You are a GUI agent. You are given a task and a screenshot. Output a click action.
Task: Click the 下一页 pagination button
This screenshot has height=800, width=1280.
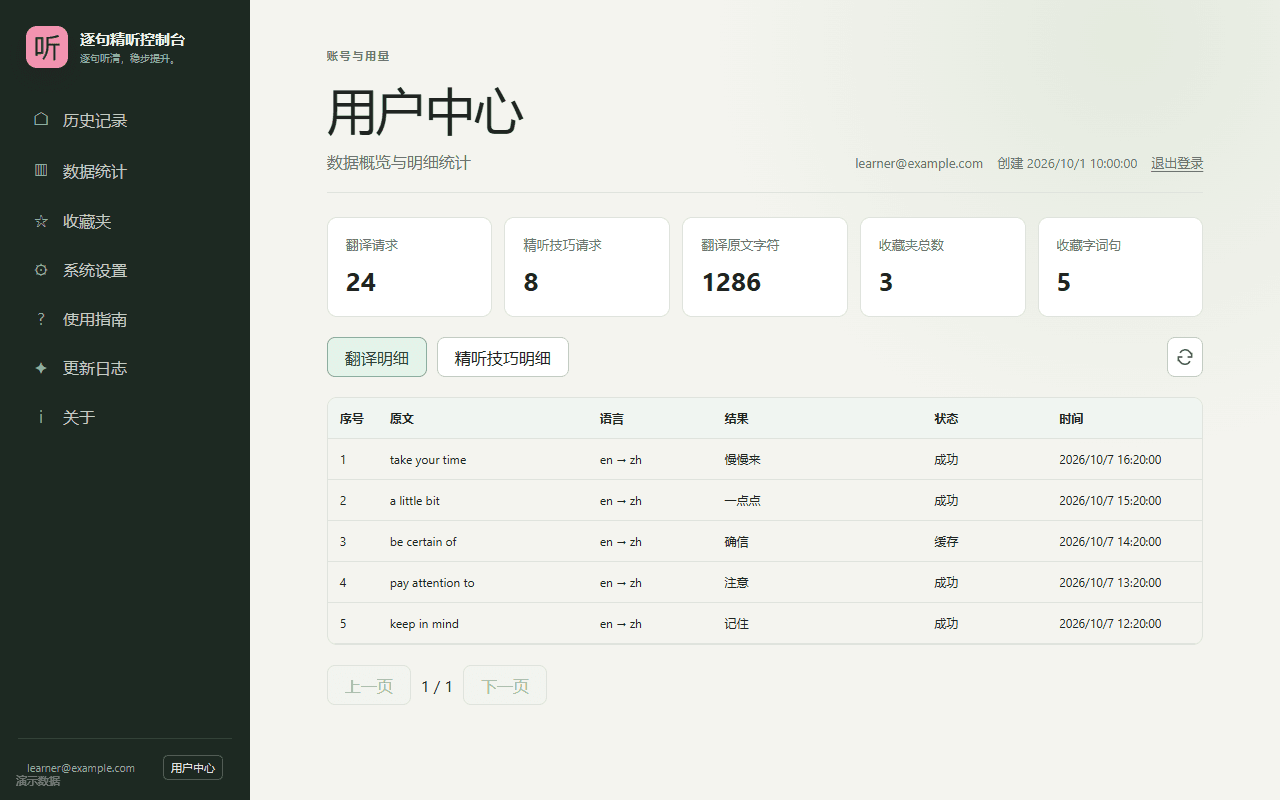pyautogui.click(x=505, y=685)
